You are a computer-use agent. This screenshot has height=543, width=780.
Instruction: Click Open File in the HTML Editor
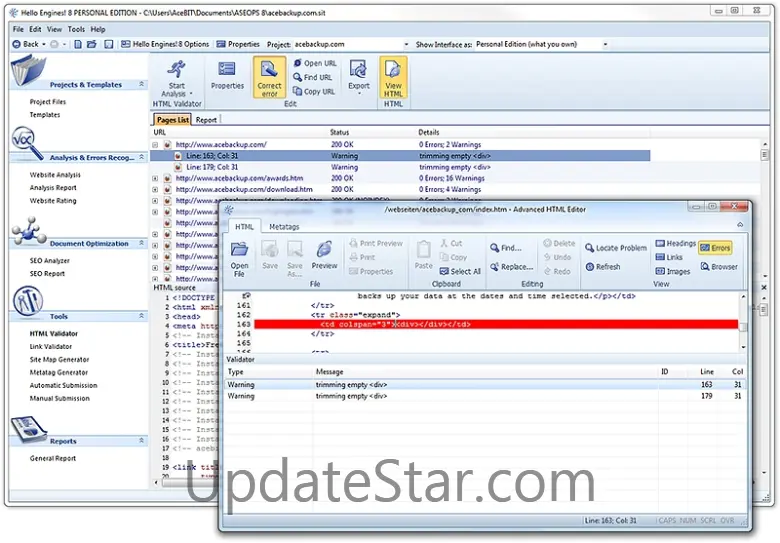[x=239, y=259]
